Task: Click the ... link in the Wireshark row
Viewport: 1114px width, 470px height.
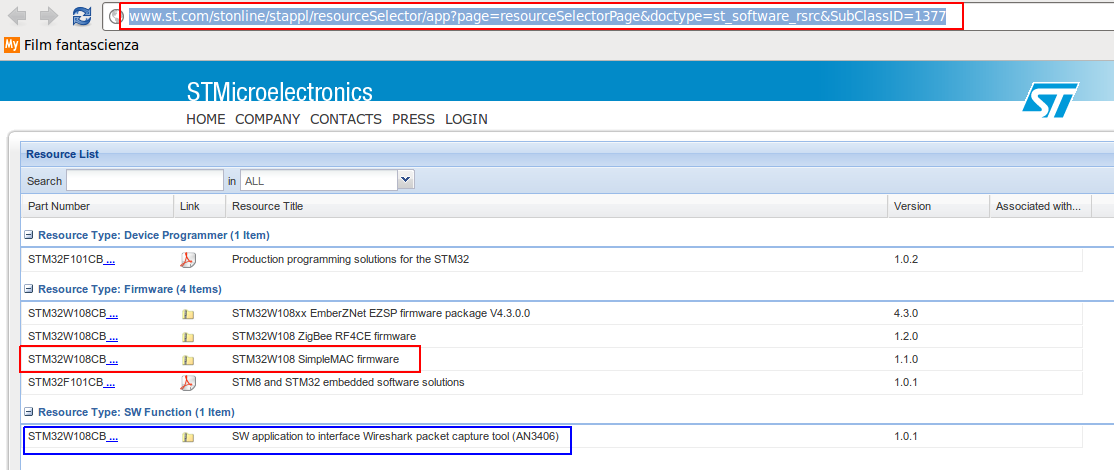Action: coord(112,437)
